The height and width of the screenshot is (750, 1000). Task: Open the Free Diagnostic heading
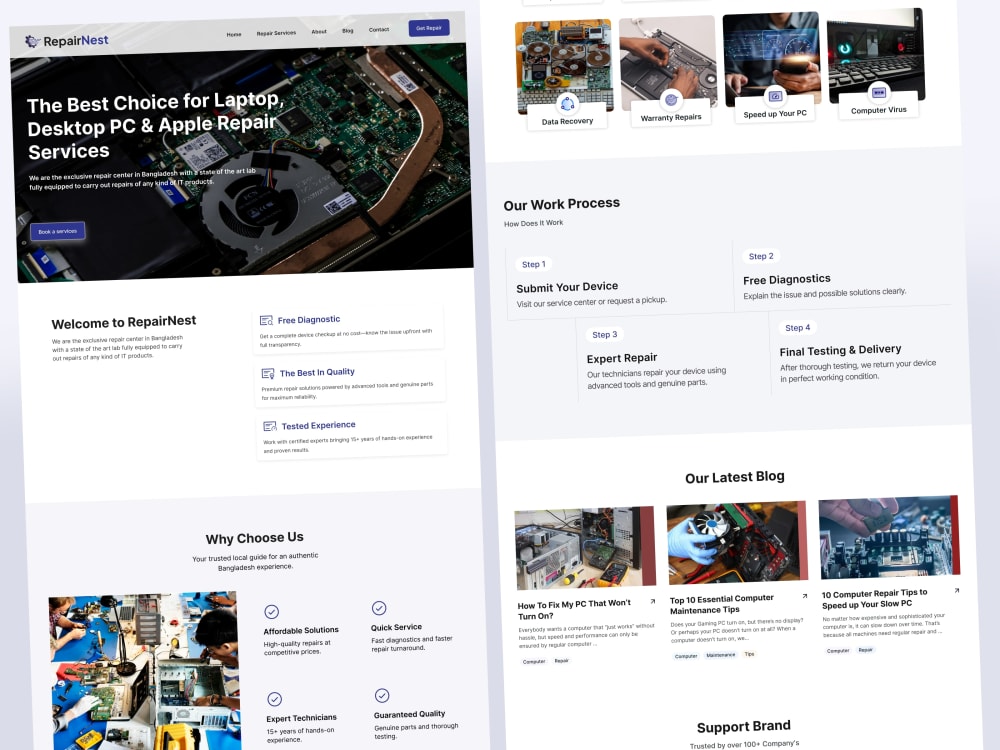click(309, 320)
